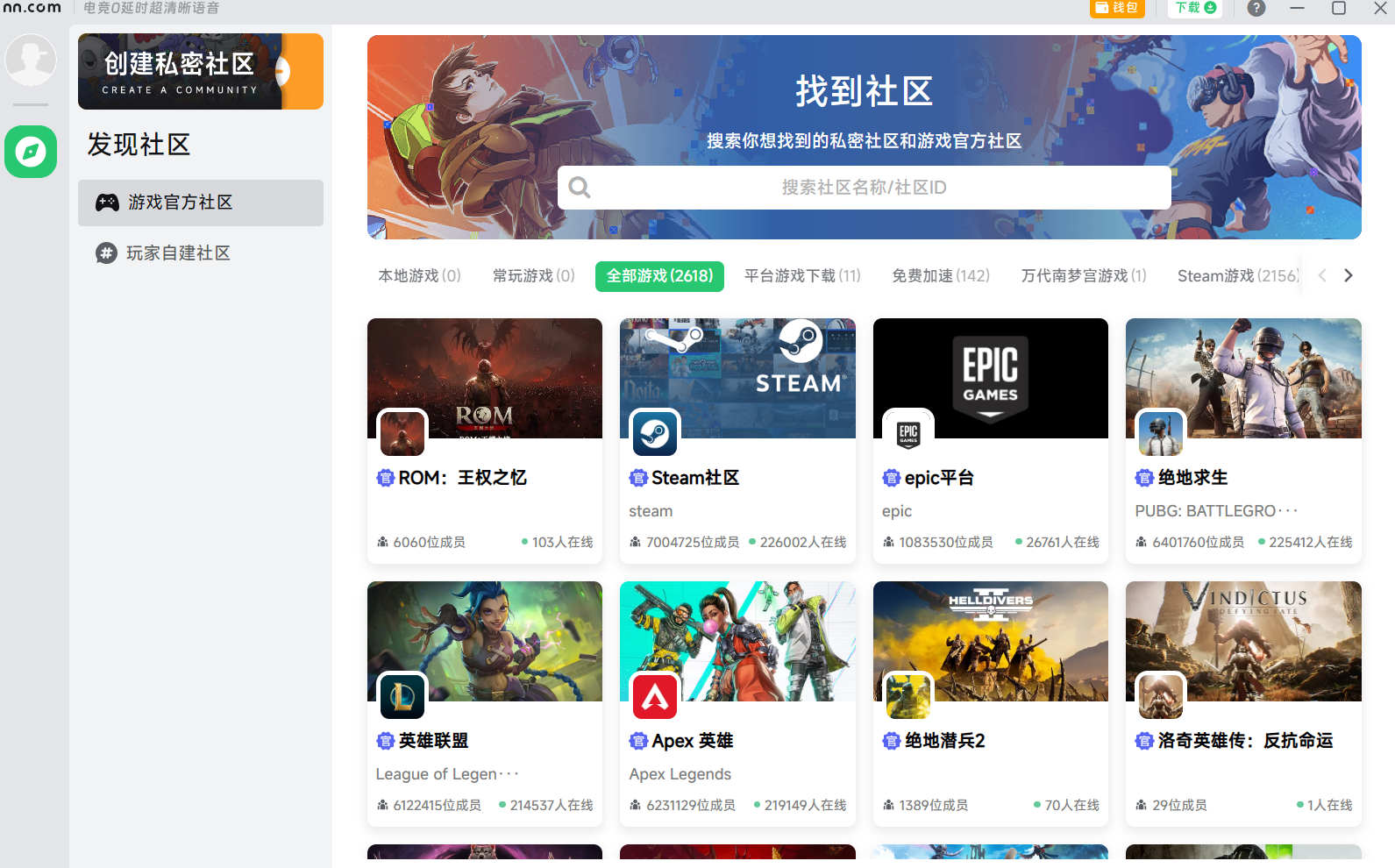Viewport: 1395px width, 868px height.
Task: Open the VINDICTUS cover image
Action: [1243, 641]
